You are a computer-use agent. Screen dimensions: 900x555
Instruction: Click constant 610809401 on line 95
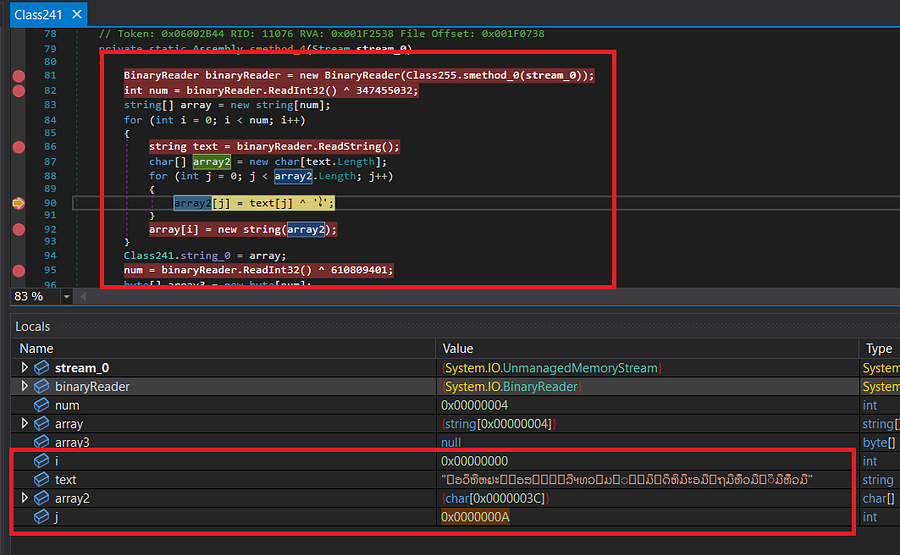point(359,270)
